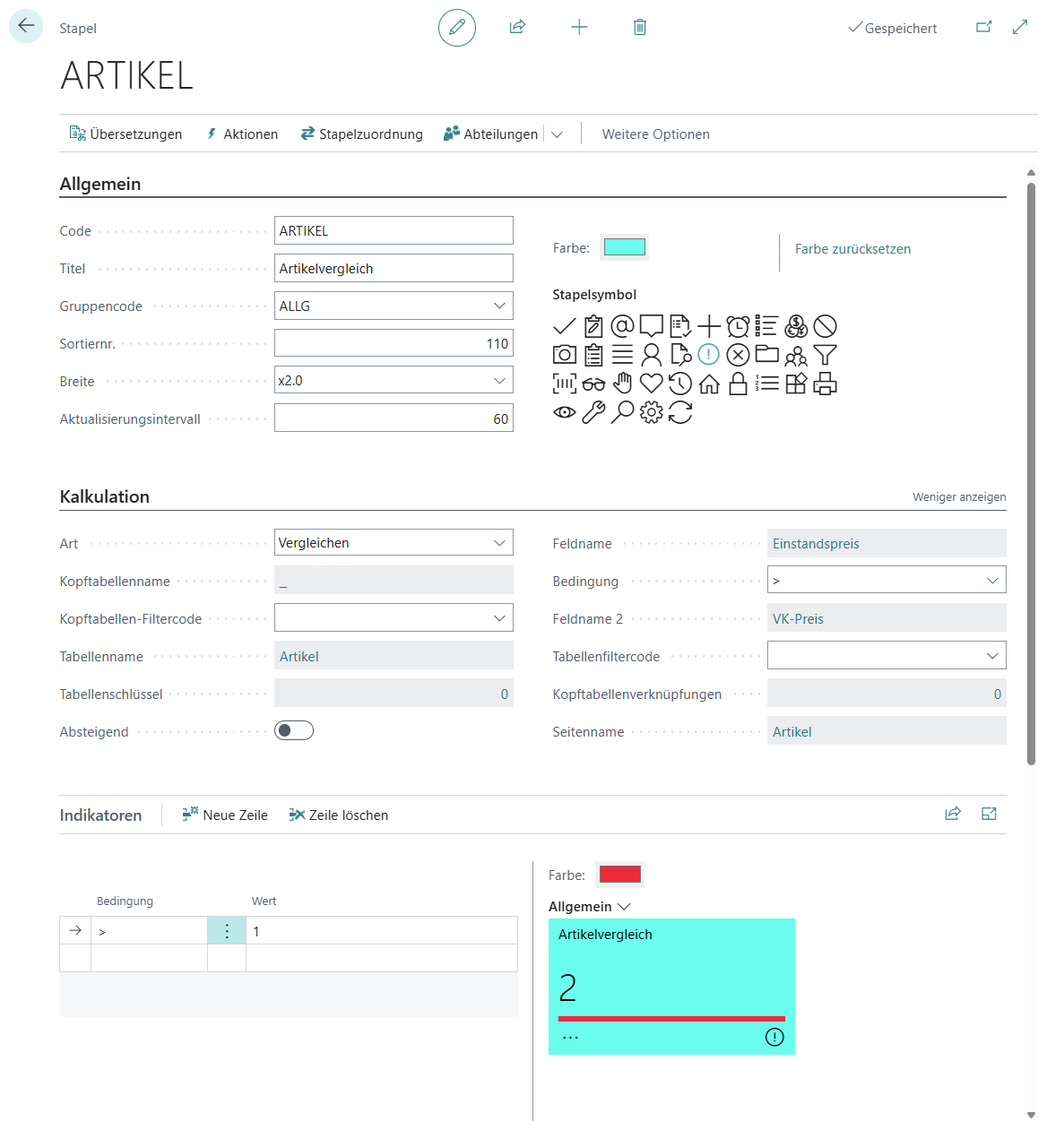The height and width of the screenshot is (1121, 1064).
Task: Go back with the arrow button
Action: pyautogui.click(x=26, y=26)
